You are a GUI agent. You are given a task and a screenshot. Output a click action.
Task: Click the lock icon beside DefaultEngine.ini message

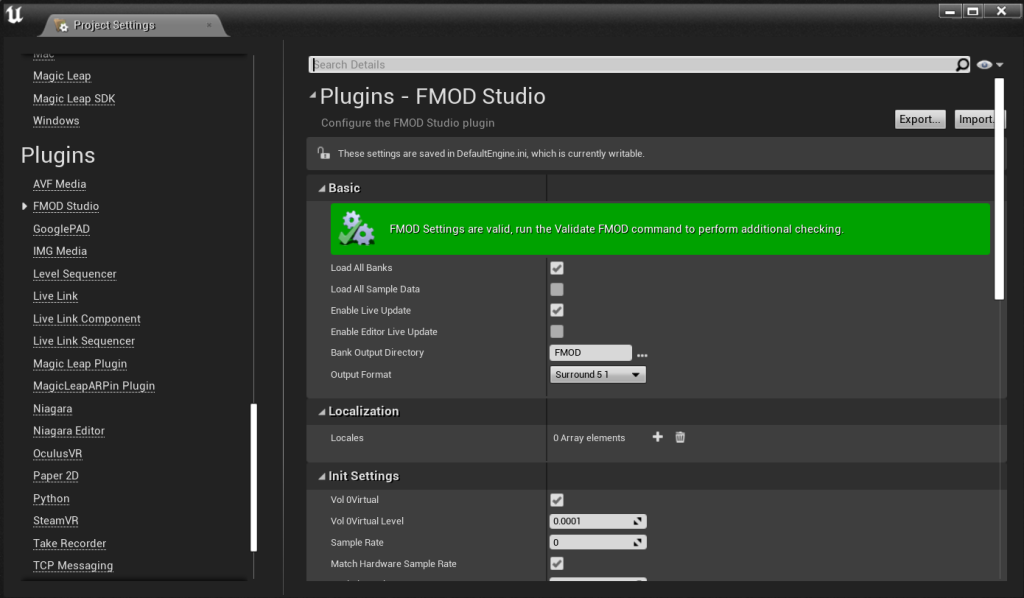coord(323,153)
